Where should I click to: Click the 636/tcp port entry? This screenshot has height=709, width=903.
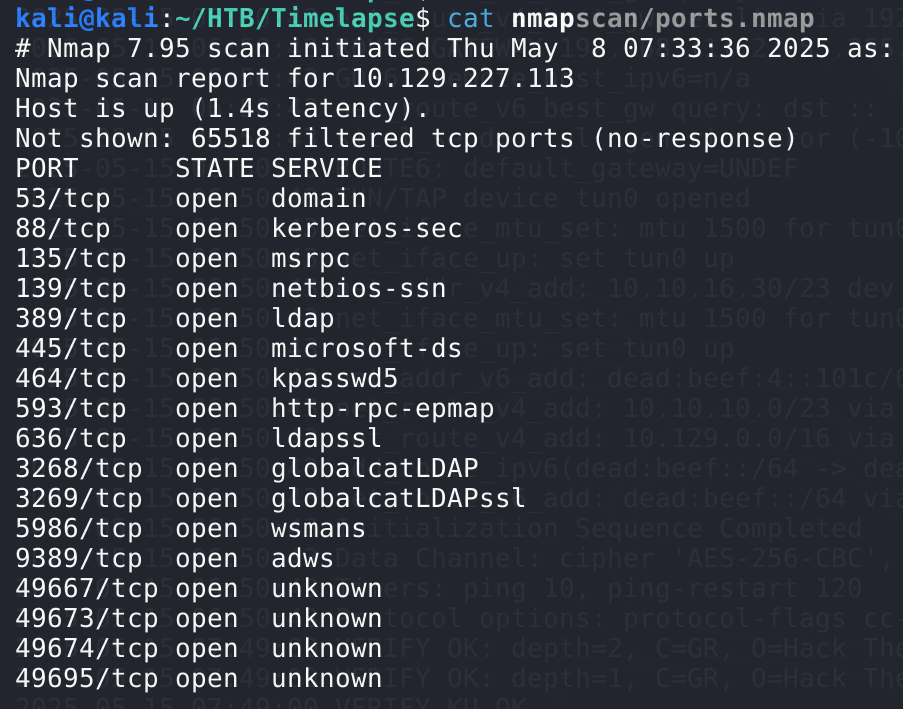(x=71, y=438)
